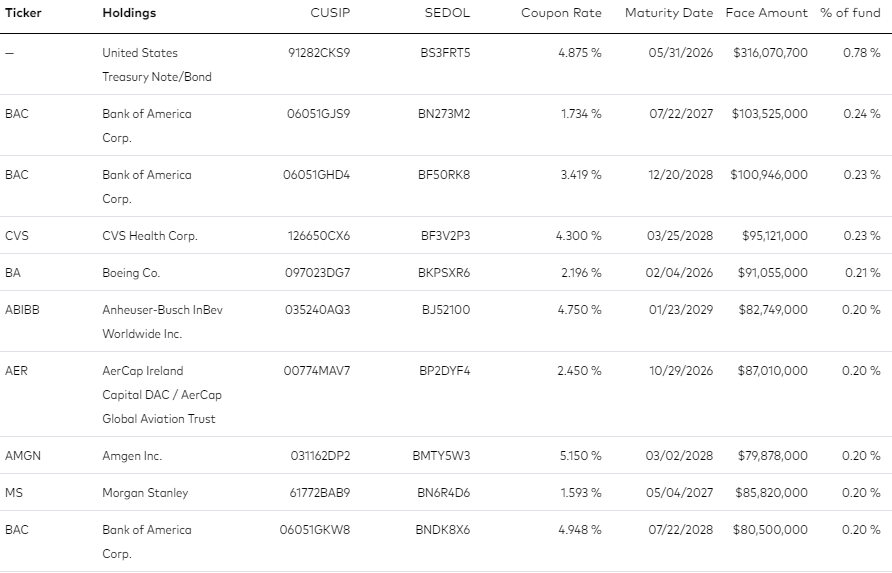Select United States Treasury Note/Bond holding
This screenshot has height=573, width=892.
157,65
